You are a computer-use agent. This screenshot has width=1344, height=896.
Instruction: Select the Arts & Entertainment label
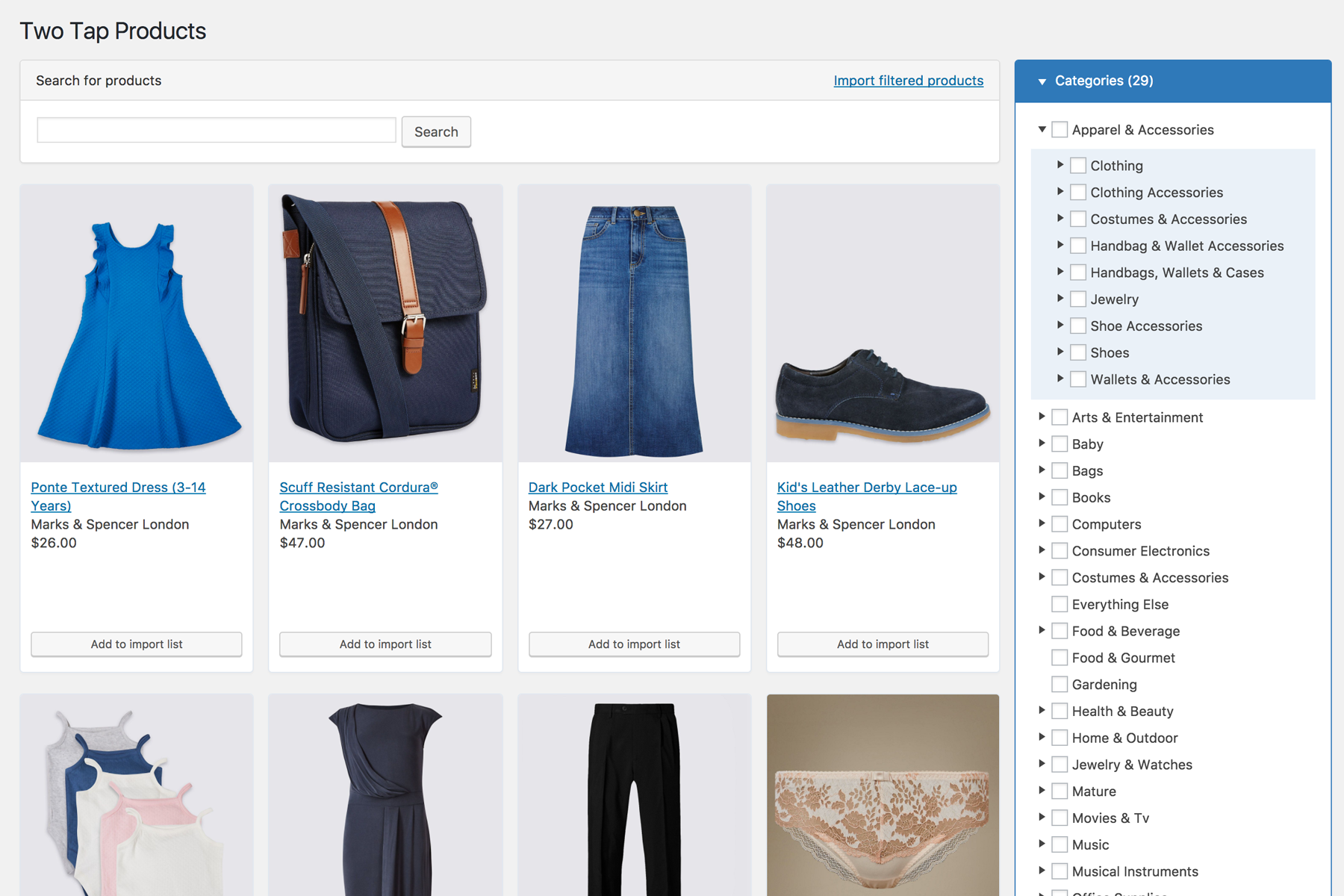[1138, 417]
